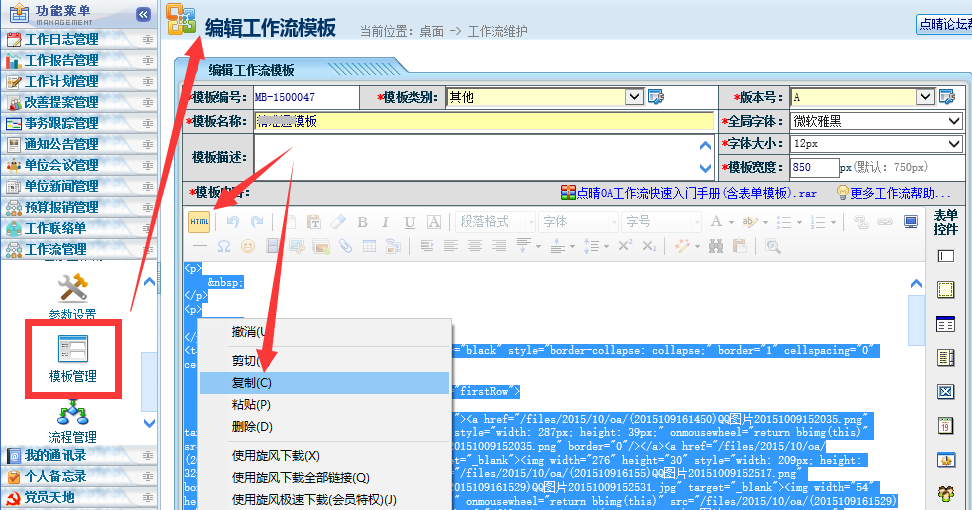The height and width of the screenshot is (510, 972).
Task: Open the 模板类别 dropdown
Action: tap(634, 97)
